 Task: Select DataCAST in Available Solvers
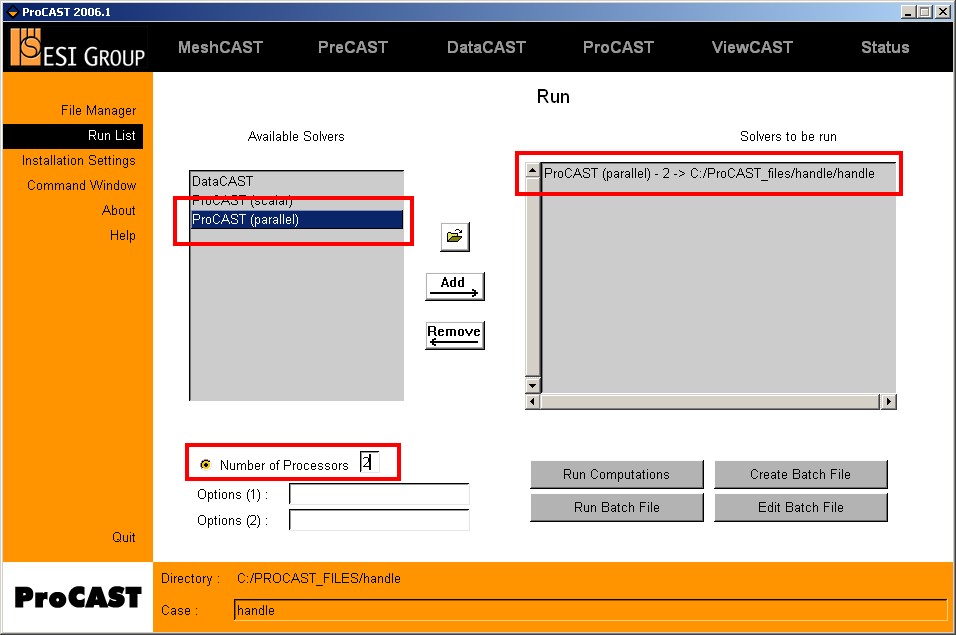click(x=296, y=181)
